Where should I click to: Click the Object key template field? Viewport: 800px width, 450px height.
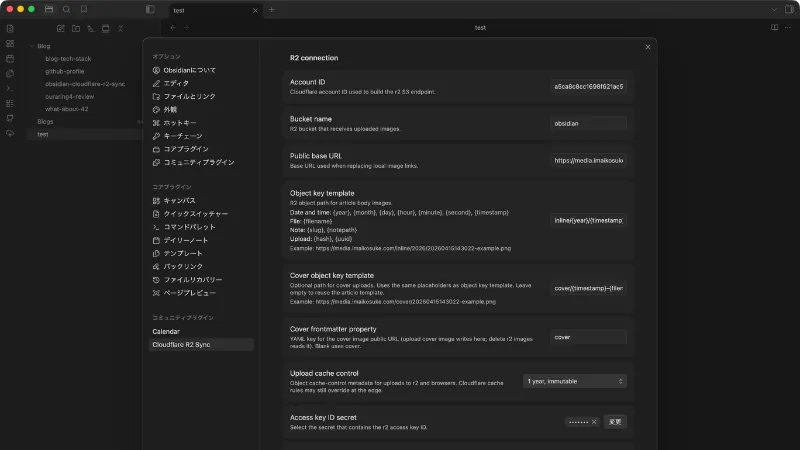[x=588, y=220]
